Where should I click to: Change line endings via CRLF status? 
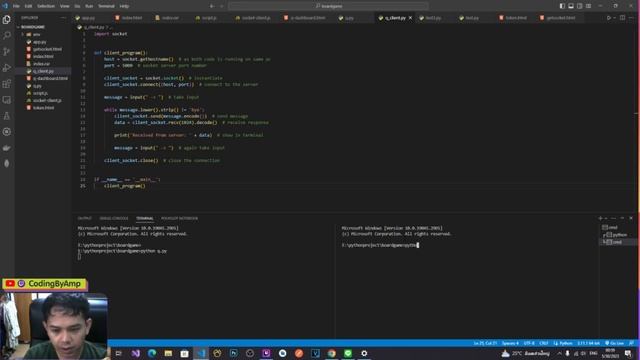click(544, 343)
